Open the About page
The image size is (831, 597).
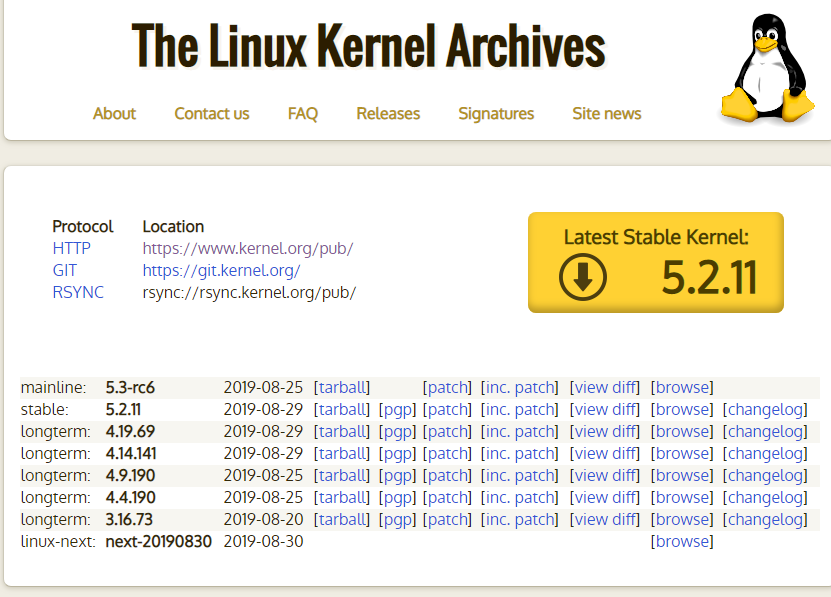(114, 113)
